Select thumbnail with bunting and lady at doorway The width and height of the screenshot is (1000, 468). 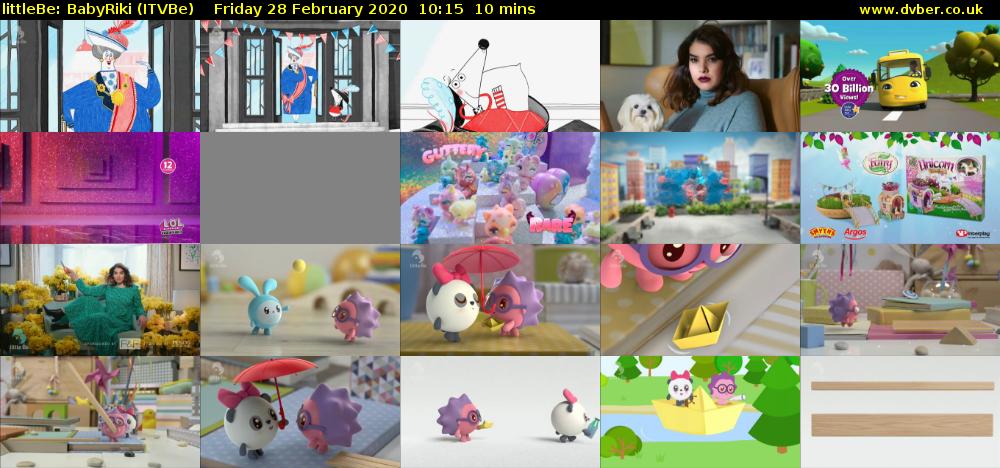tap(300, 75)
